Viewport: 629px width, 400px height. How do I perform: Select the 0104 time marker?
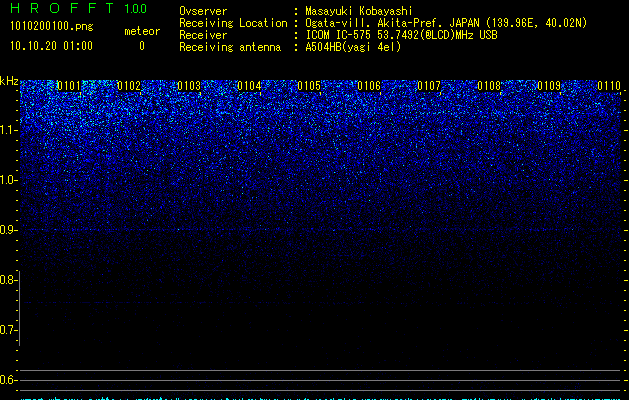point(249,86)
